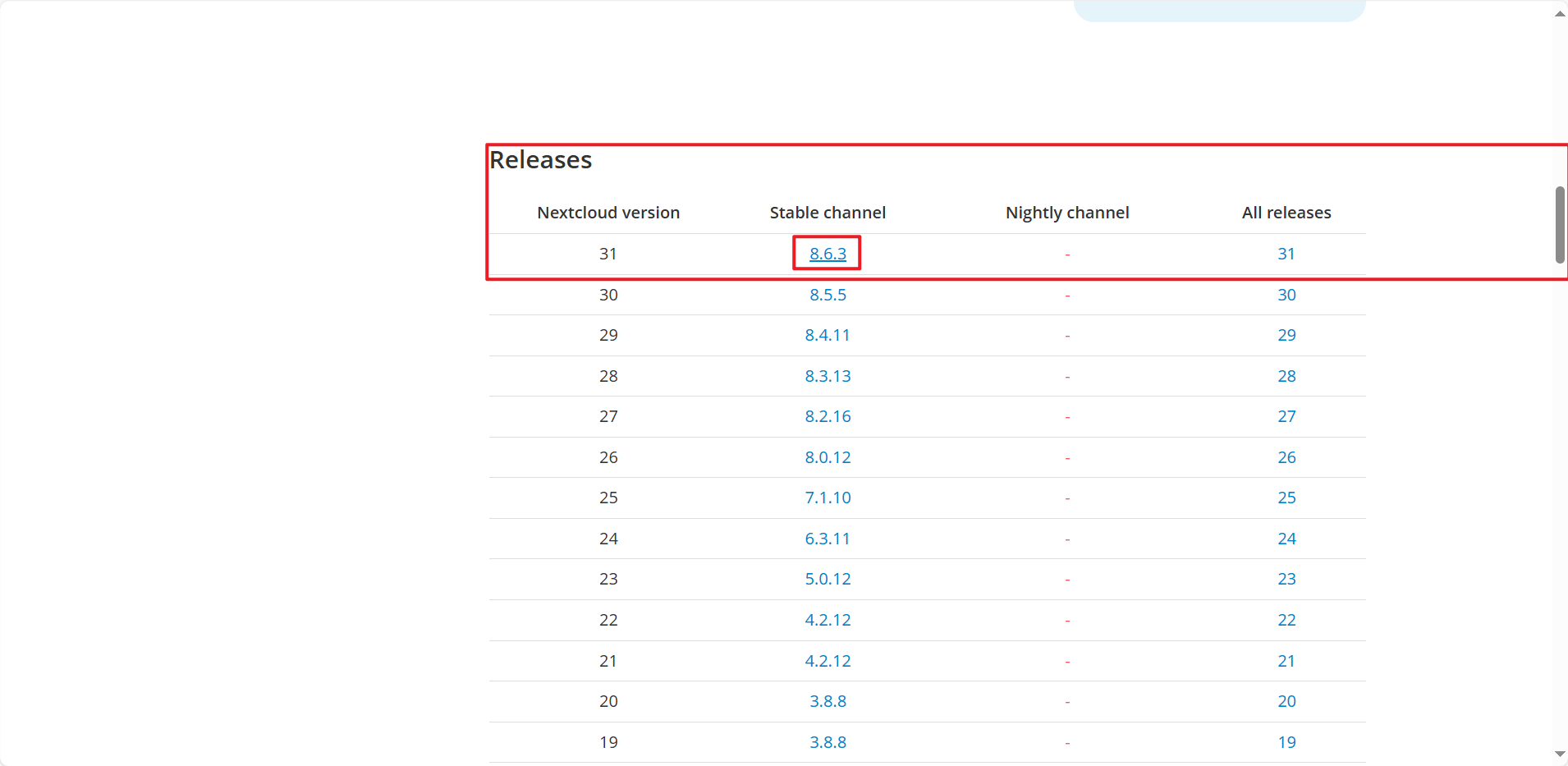Viewport: 1568px width, 766px height.
Task: Click the Releases heading
Action: [541, 159]
